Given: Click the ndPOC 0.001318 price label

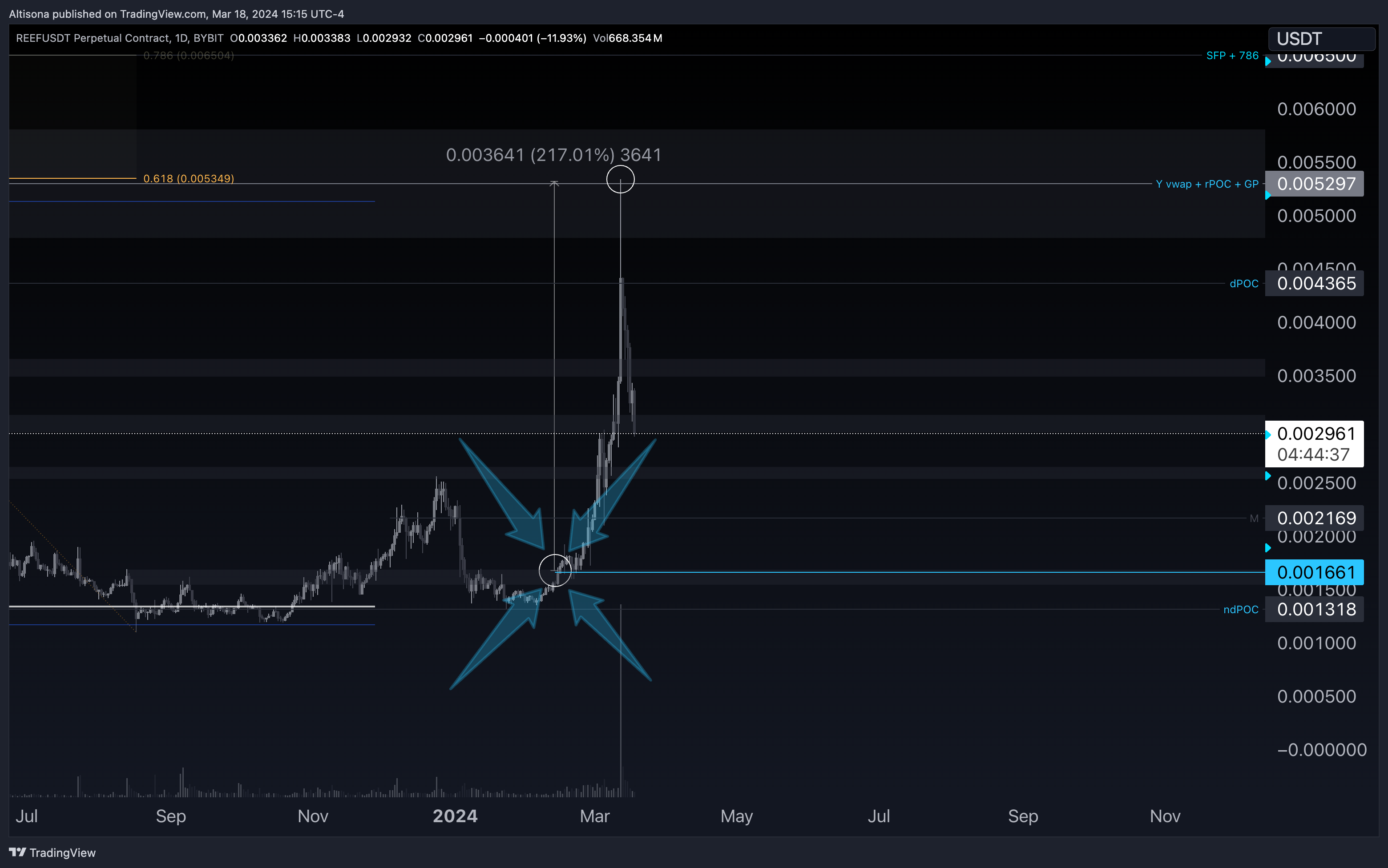Looking at the screenshot, I should coord(1315,609).
